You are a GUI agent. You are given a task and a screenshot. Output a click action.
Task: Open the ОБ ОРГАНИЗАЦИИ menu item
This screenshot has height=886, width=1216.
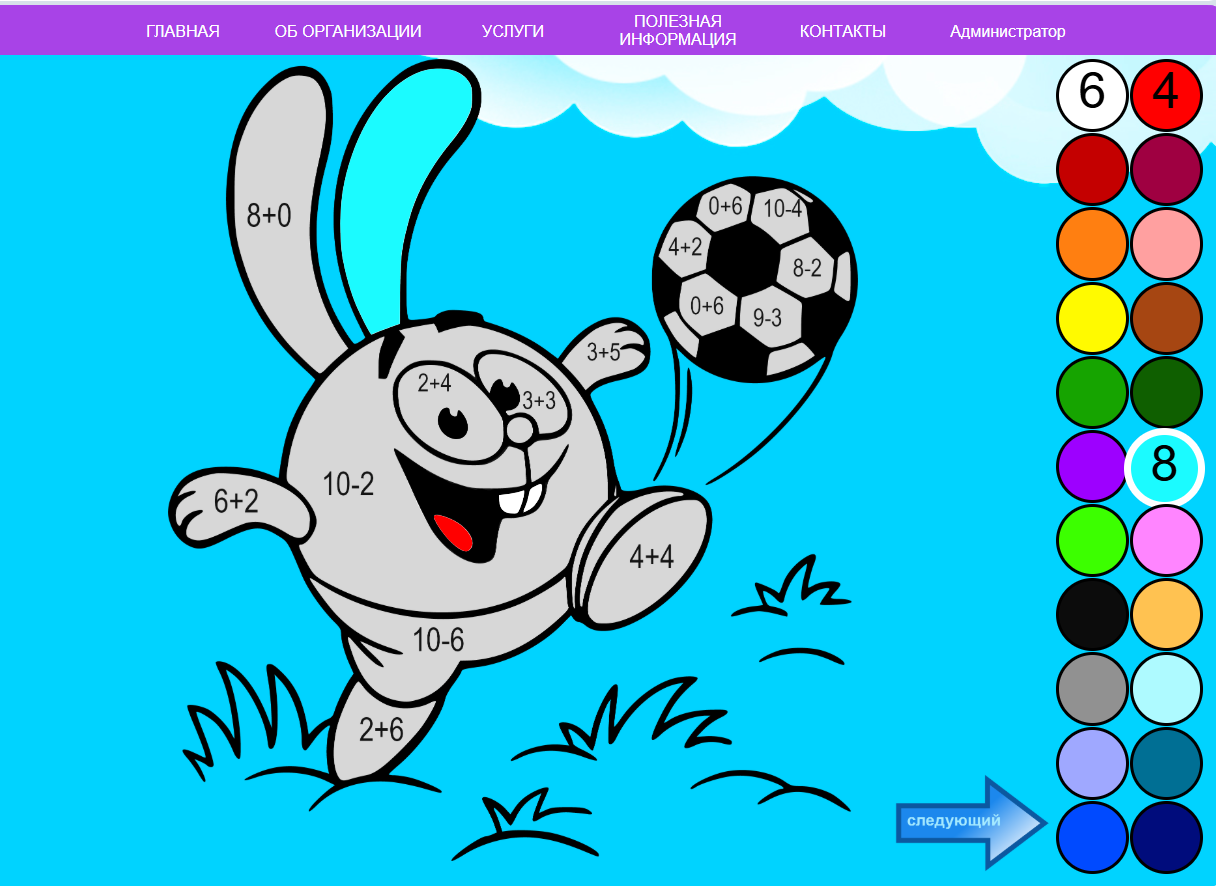[348, 31]
